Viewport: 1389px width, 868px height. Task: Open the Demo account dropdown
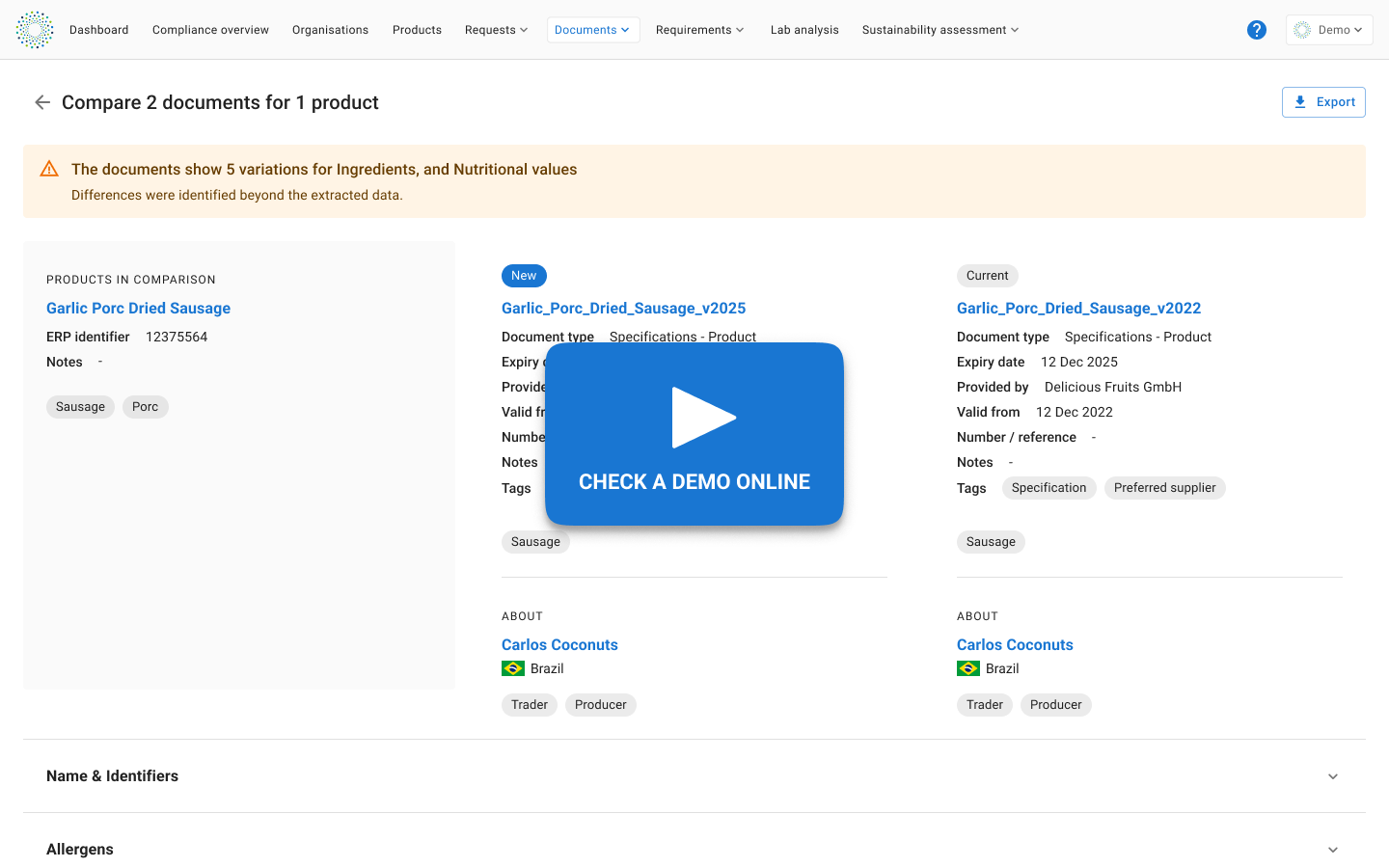(x=1329, y=30)
